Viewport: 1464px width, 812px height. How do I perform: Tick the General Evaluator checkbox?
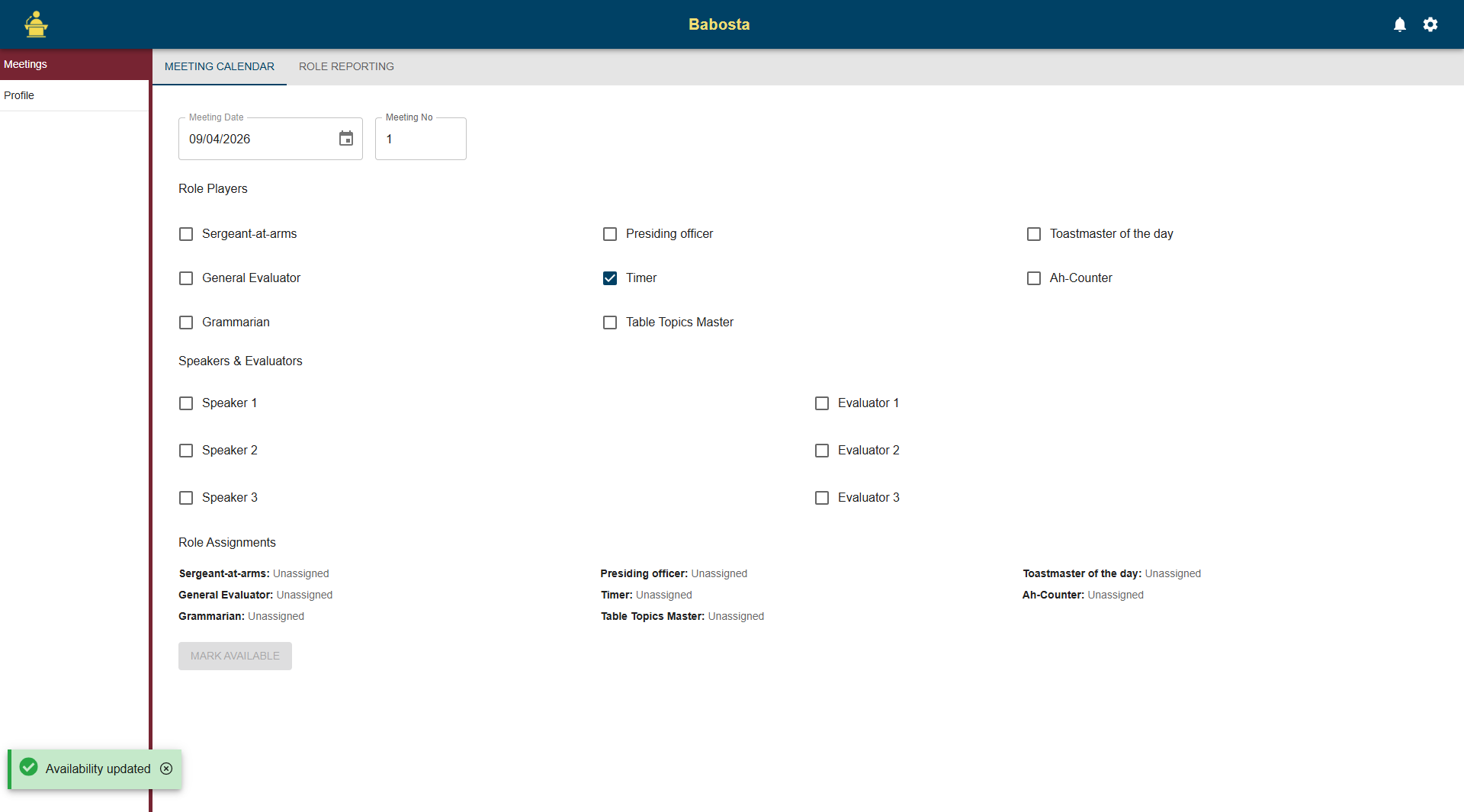[186, 278]
